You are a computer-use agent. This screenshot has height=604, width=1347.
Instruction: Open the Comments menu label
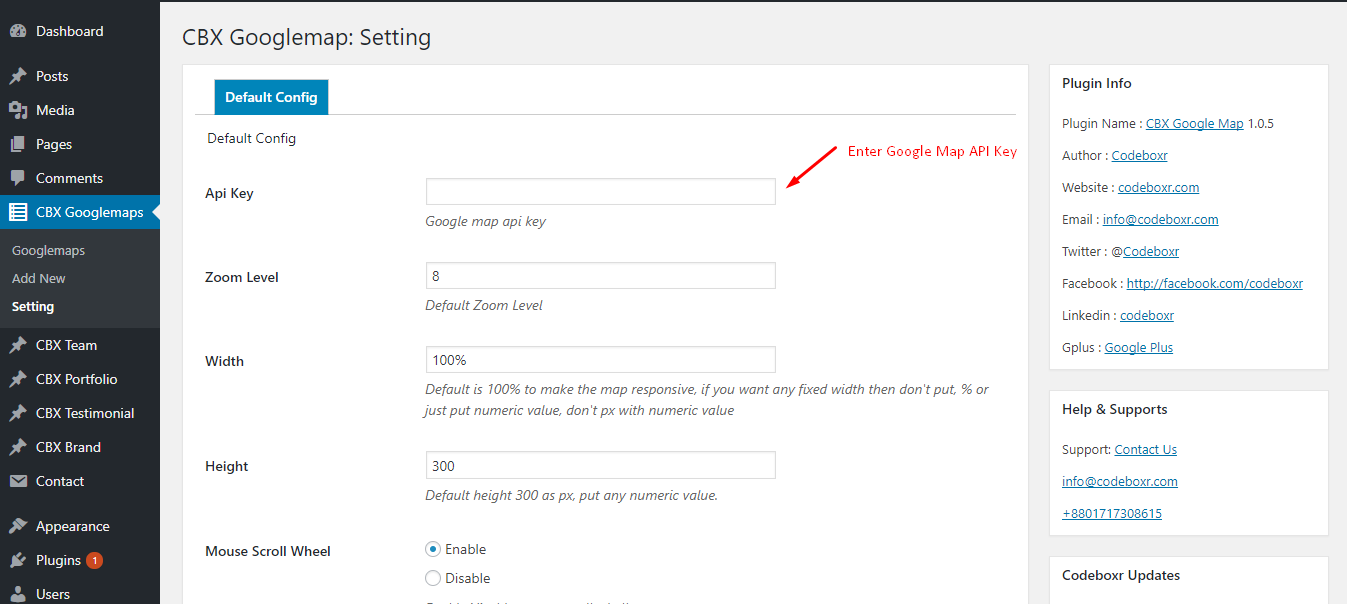[x=69, y=178]
